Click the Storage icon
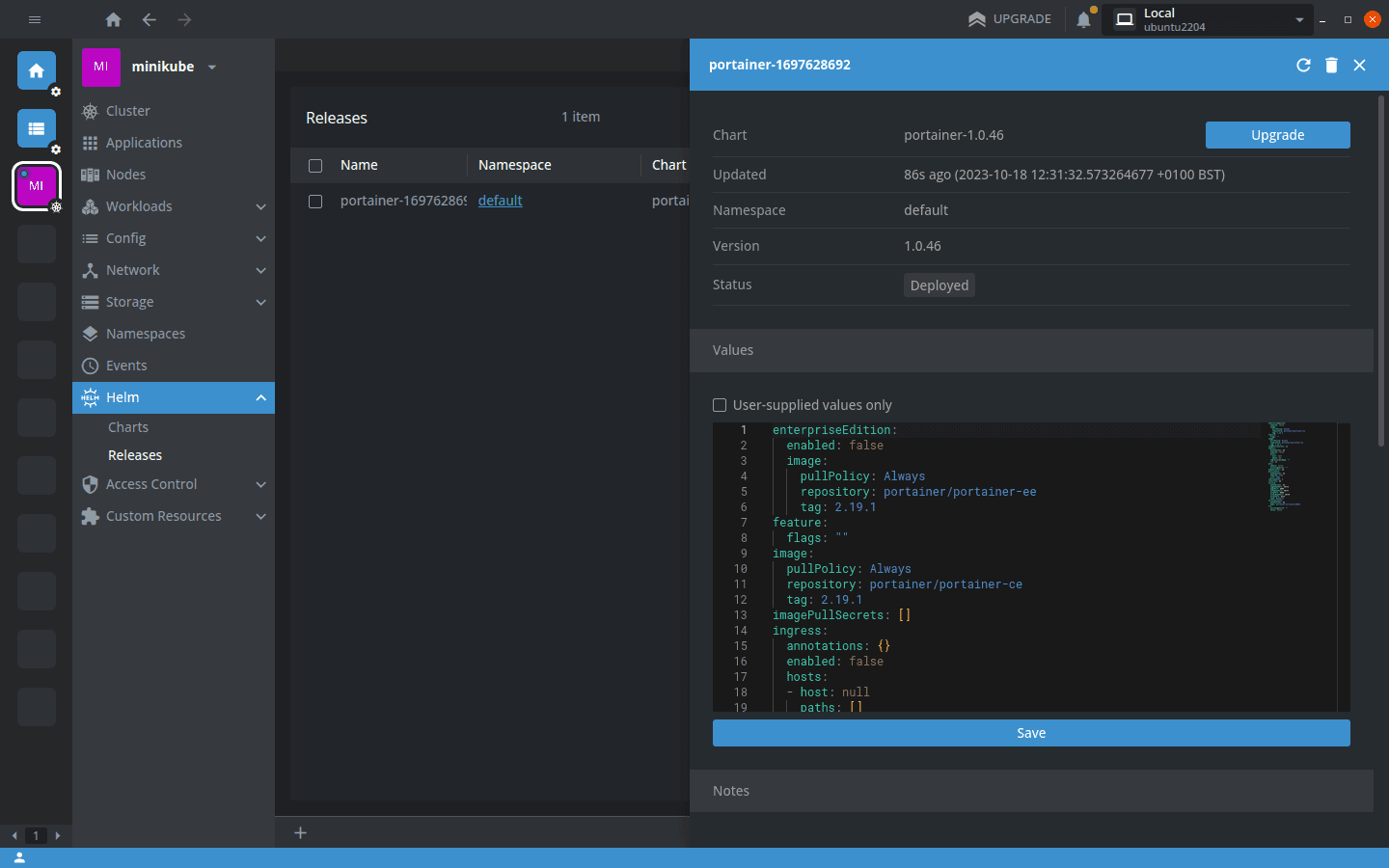This screenshot has height=868, width=1389. coord(90,302)
